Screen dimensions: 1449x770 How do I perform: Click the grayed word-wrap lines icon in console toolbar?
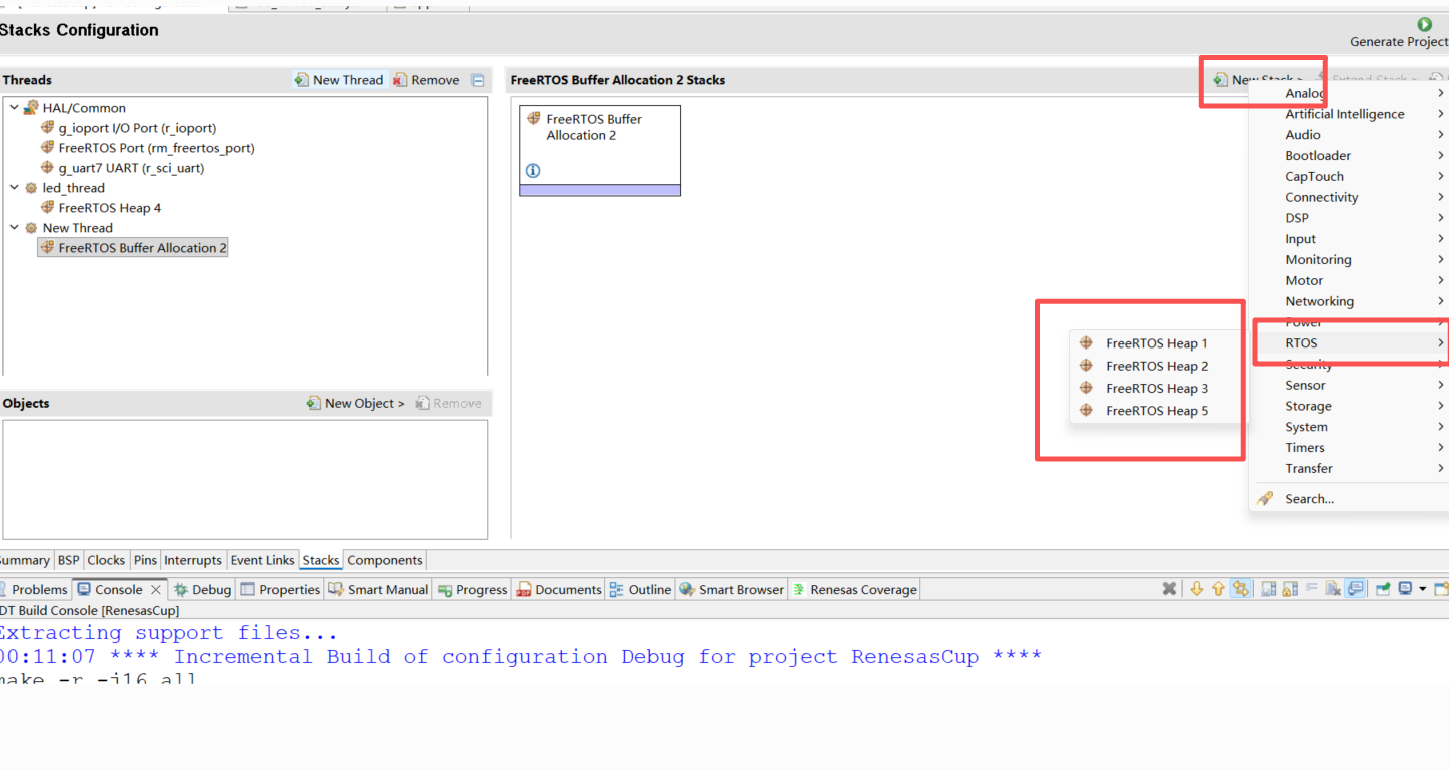pos(1311,587)
